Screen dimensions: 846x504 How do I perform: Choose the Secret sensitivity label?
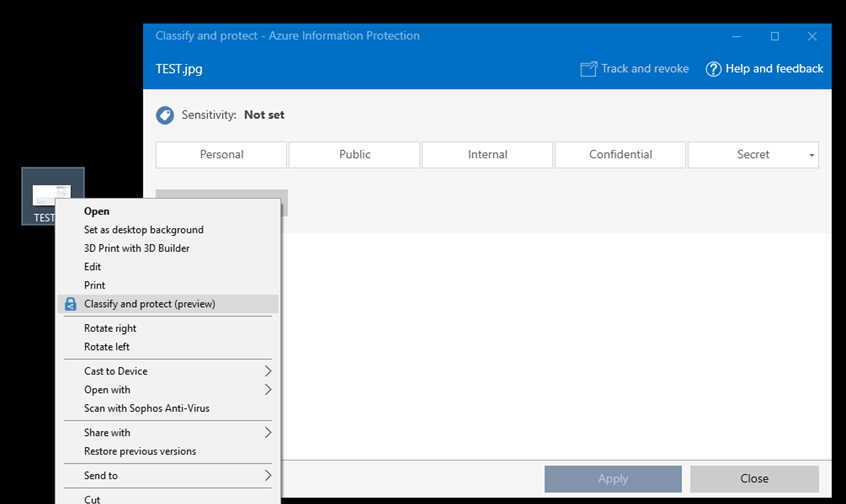pos(753,154)
